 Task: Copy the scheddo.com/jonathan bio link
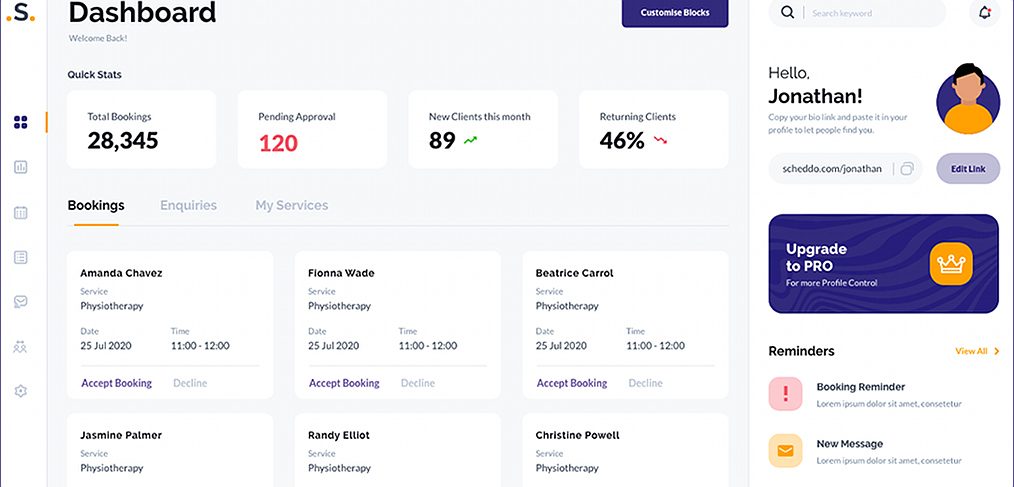[907, 169]
